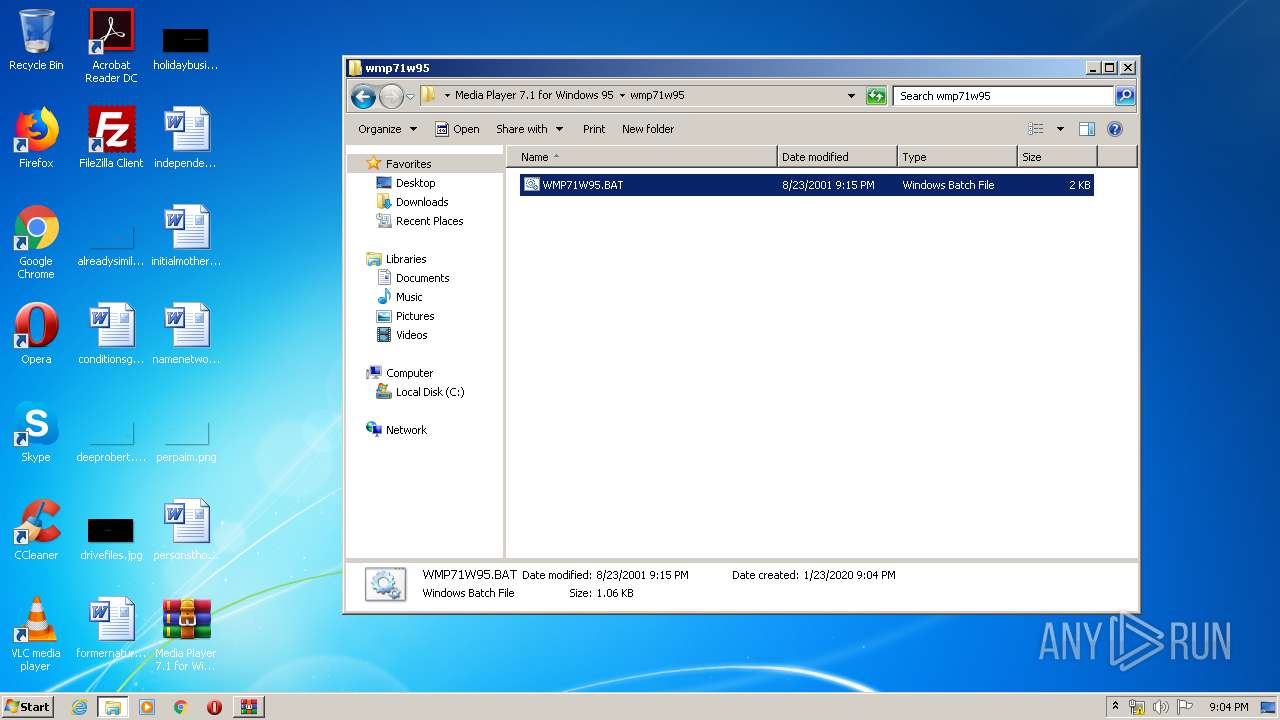Open Internet Explorer from the taskbar
Image resolution: width=1280 pixels, height=720 pixels.
(79, 707)
